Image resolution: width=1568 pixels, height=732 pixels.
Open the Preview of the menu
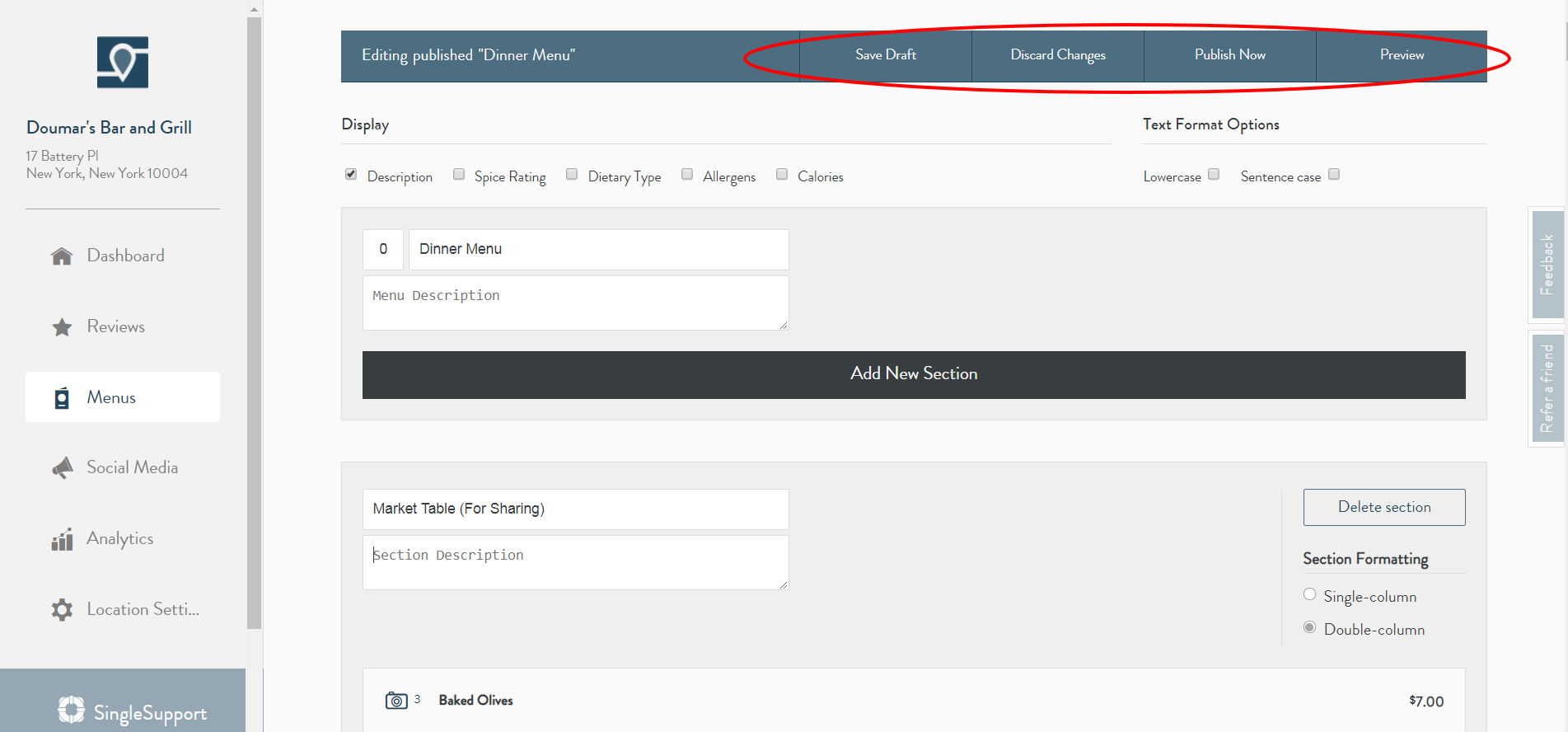(1401, 55)
